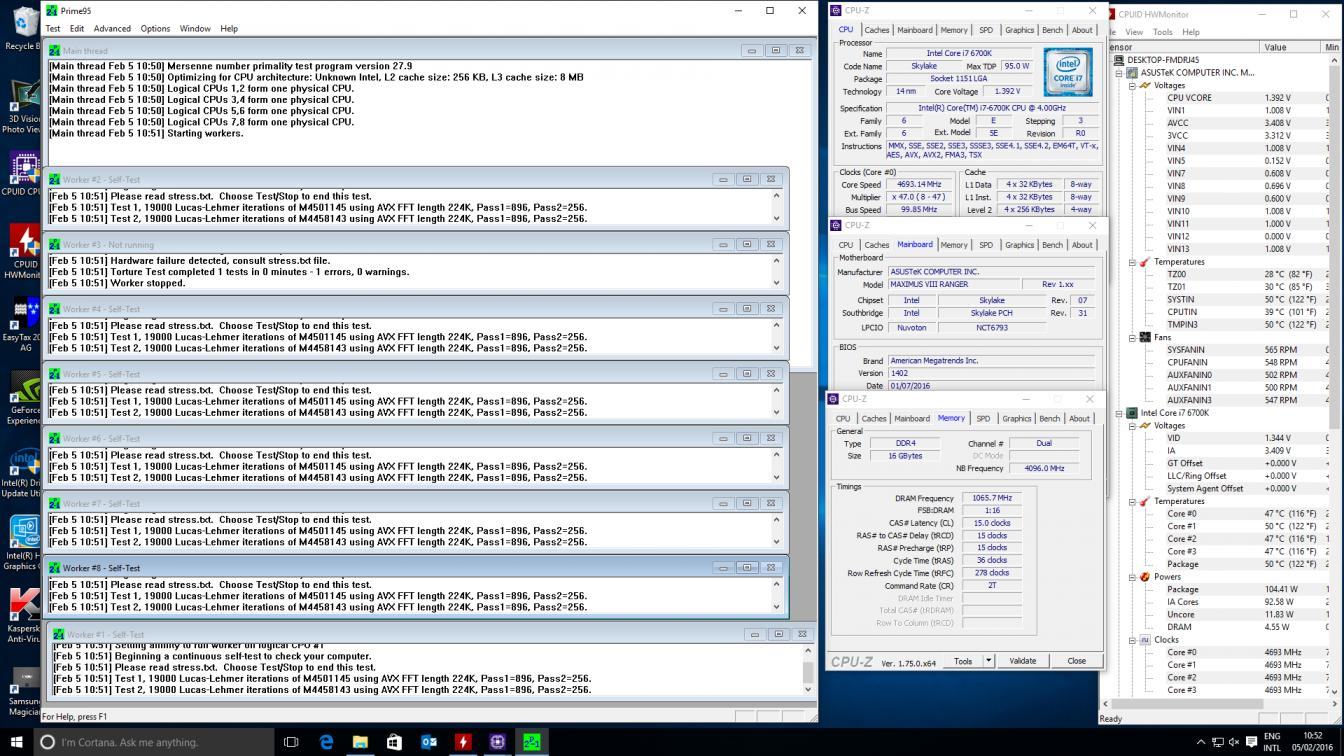Click the taskbar clock showing 10:52

click(1312, 742)
